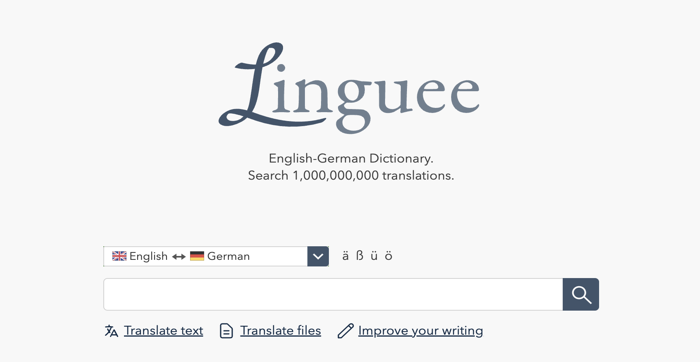The image size is (700, 362).
Task: Insert the ä special character
Action: pyautogui.click(x=345, y=256)
